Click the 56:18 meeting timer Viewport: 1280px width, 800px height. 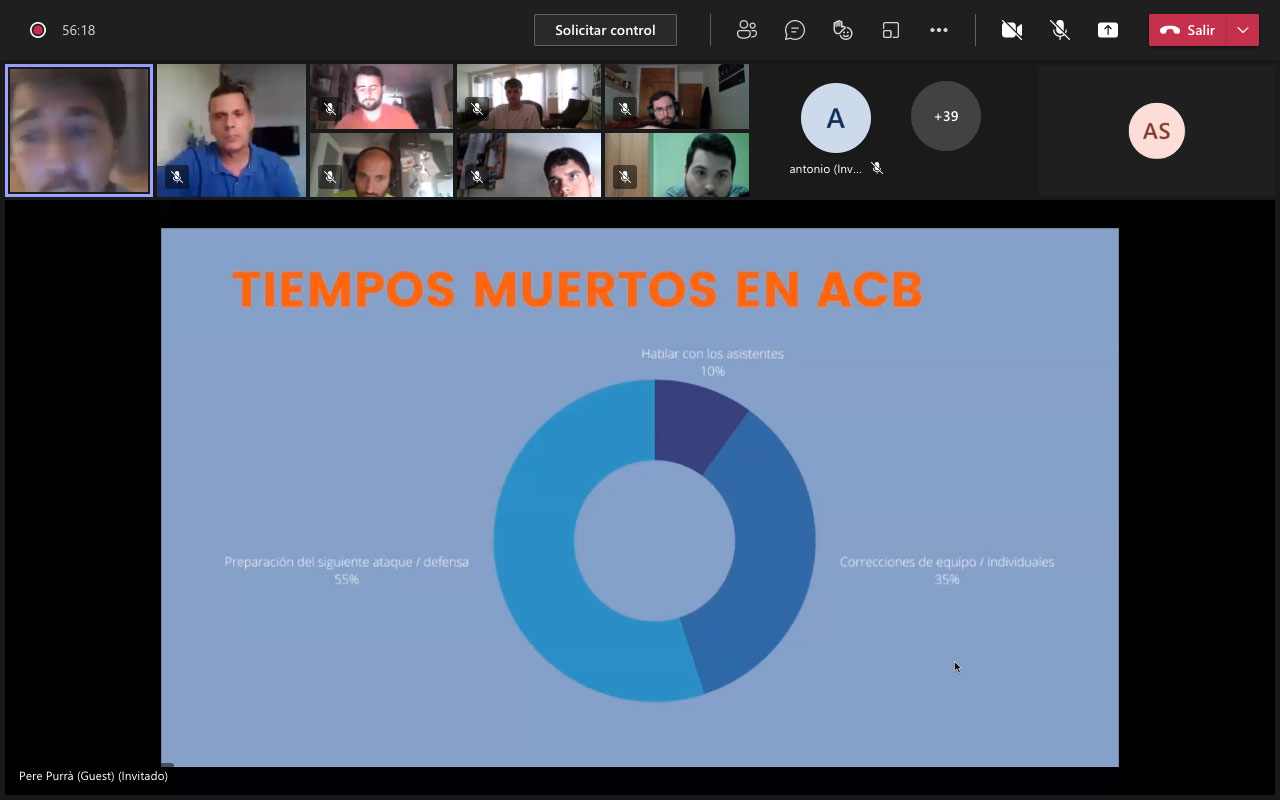coord(79,30)
